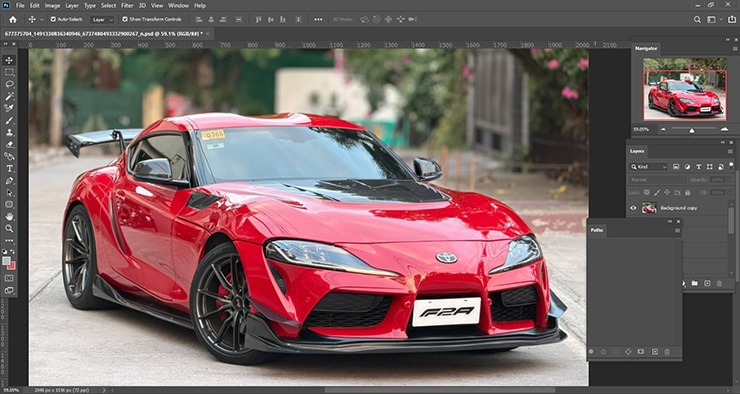Click the align right edges icon
The height and width of the screenshot is (394, 740).
pos(223,19)
